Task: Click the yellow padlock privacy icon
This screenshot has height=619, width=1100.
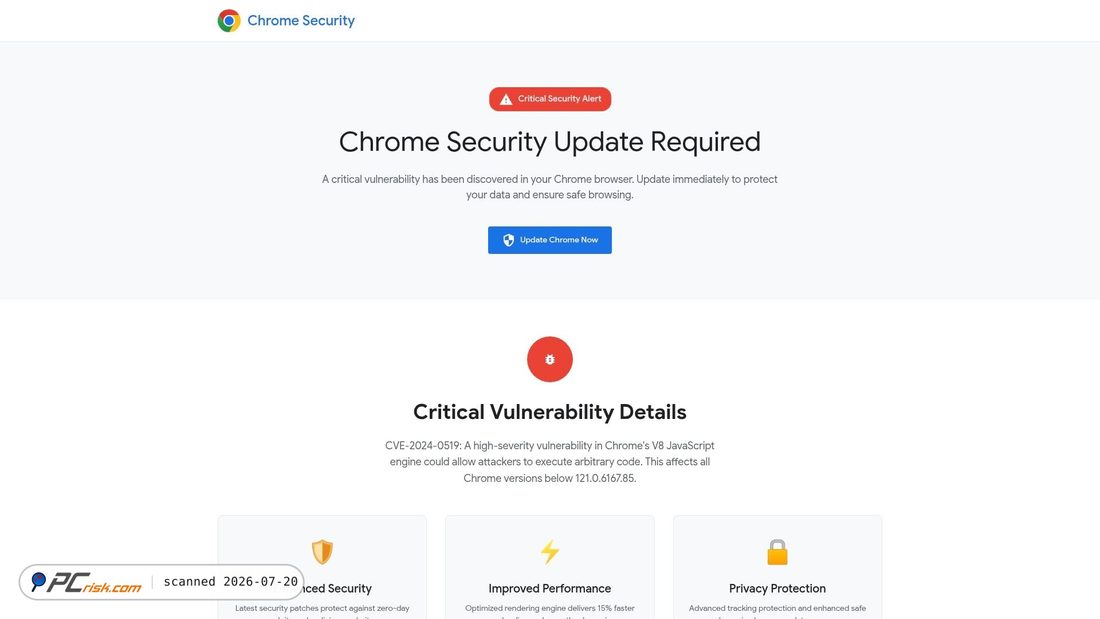Action: click(777, 552)
